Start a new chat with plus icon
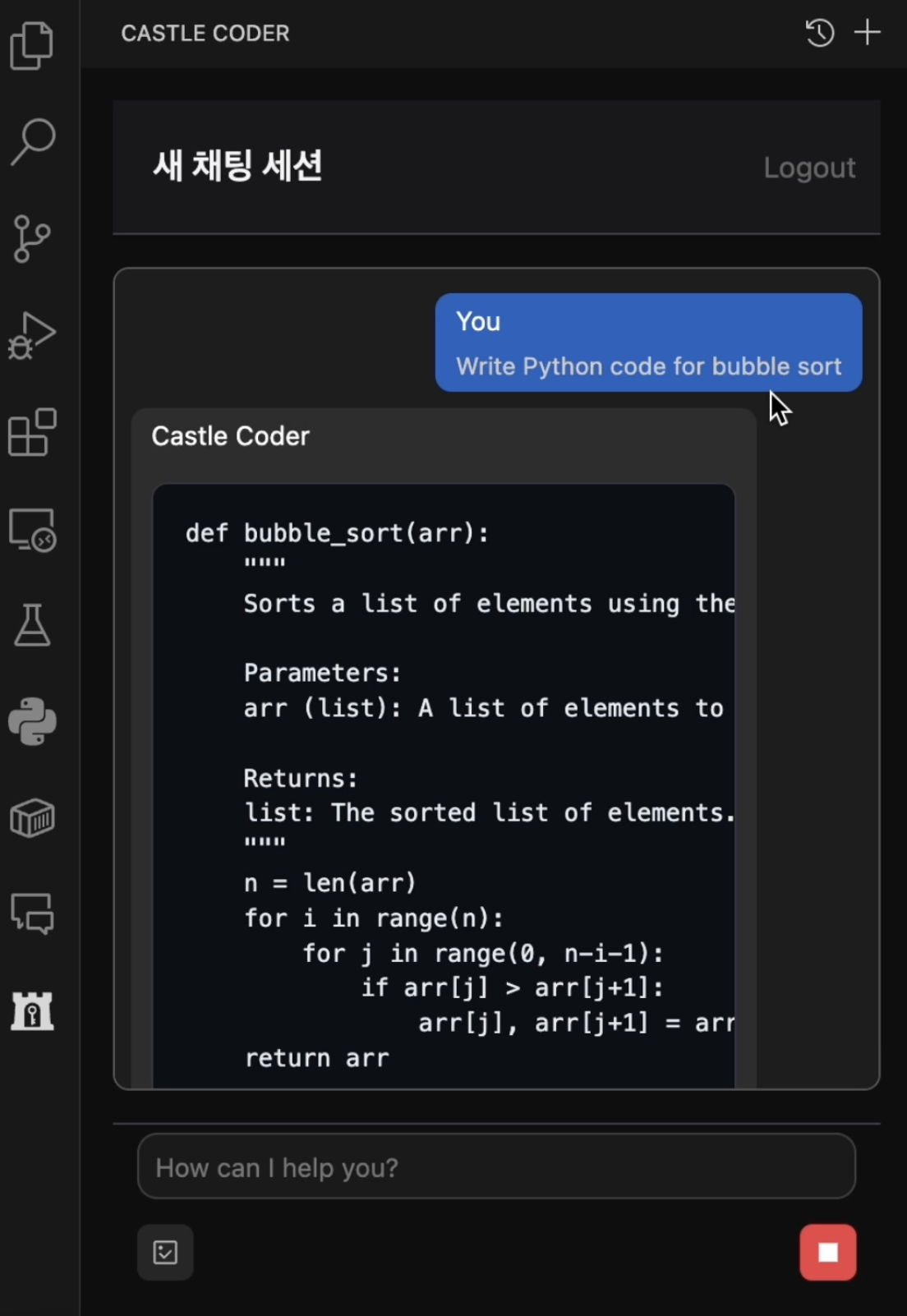907x1316 pixels. tap(867, 33)
